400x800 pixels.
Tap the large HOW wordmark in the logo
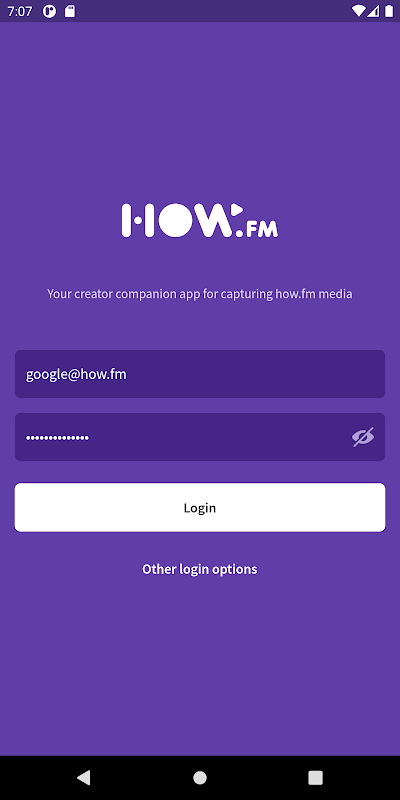(x=177, y=220)
